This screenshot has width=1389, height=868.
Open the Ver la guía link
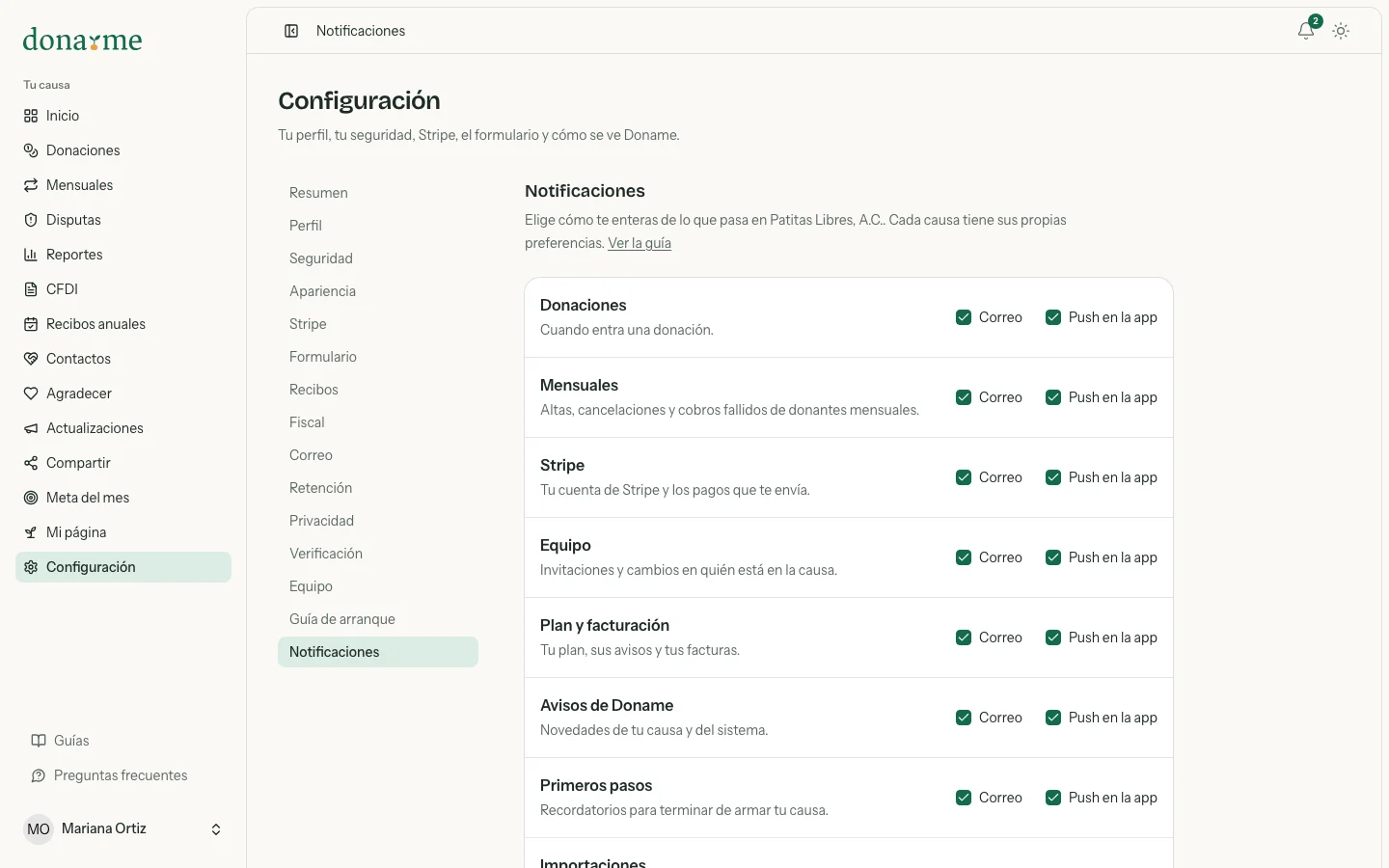[x=640, y=243]
